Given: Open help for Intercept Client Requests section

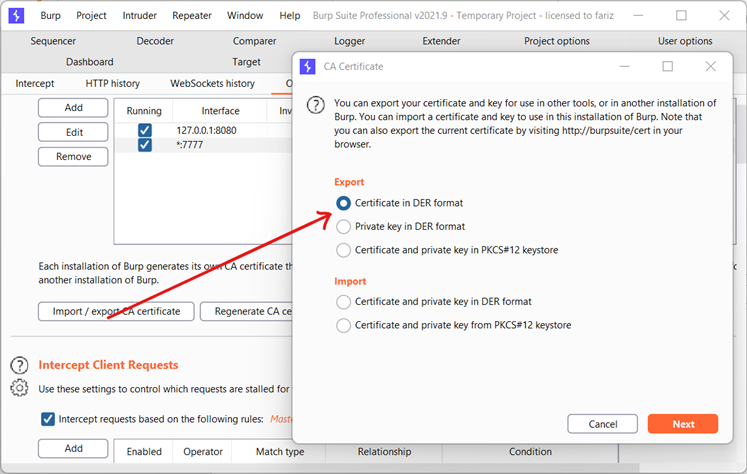Looking at the screenshot, I should (20, 365).
